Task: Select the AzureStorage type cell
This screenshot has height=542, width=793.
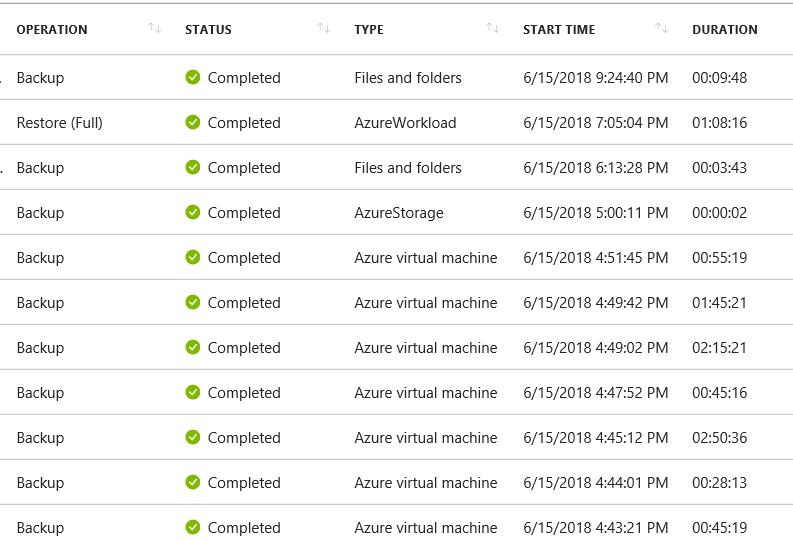Action: pos(399,213)
